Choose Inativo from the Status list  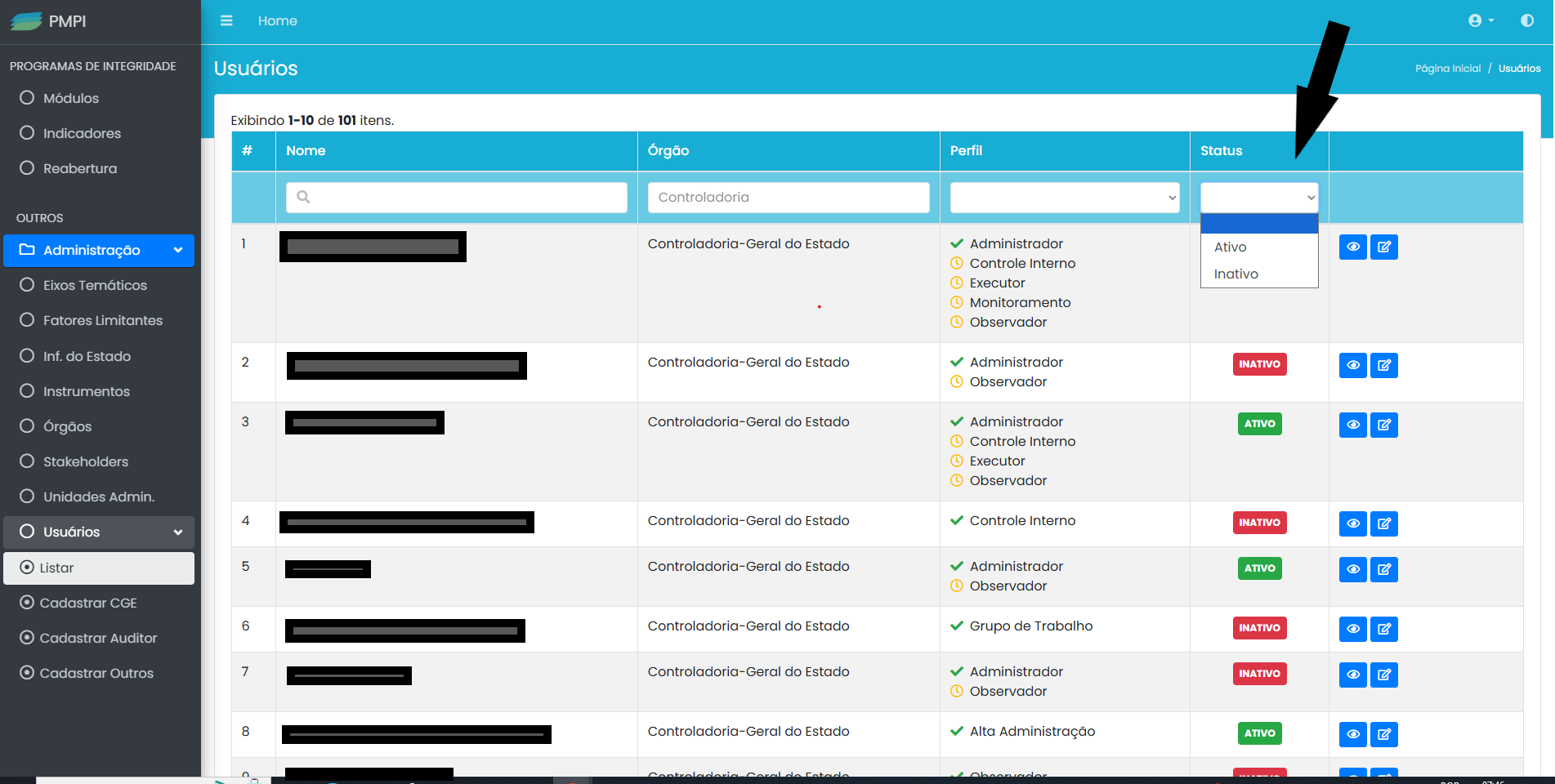[x=1236, y=274]
